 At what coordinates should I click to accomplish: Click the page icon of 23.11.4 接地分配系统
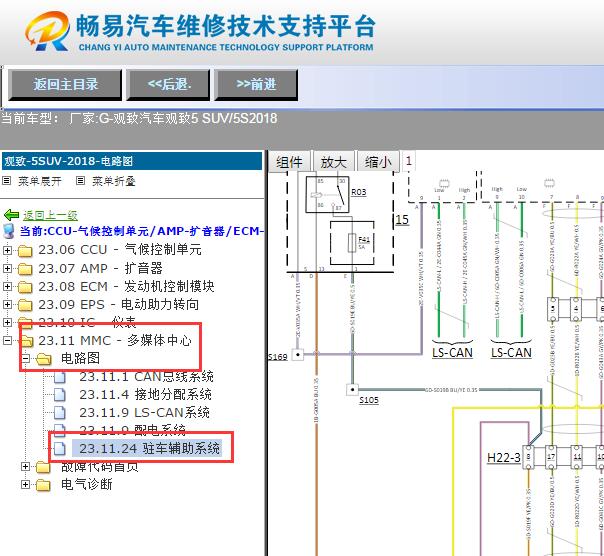pos(60,395)
